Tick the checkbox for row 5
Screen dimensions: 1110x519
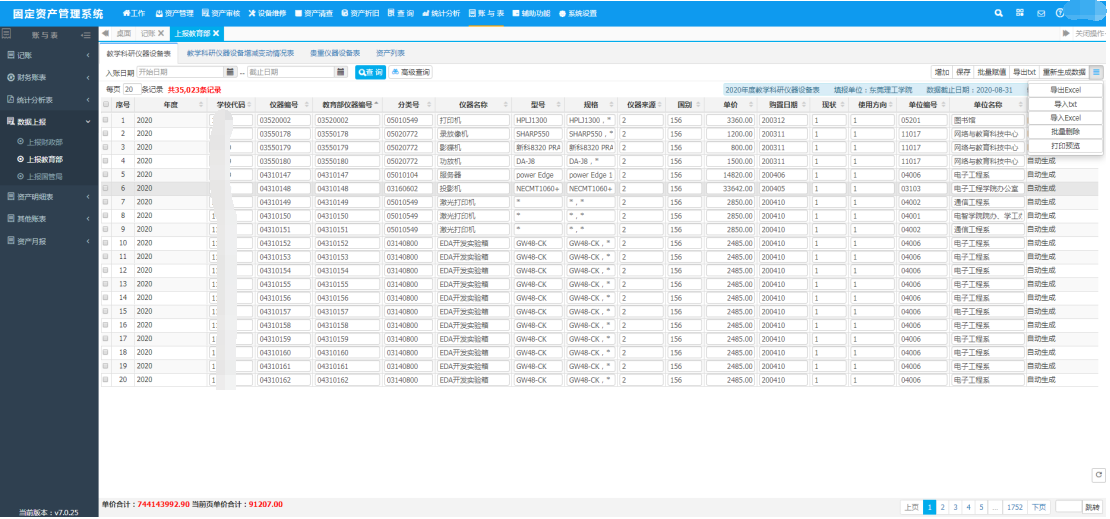point(106,174)
